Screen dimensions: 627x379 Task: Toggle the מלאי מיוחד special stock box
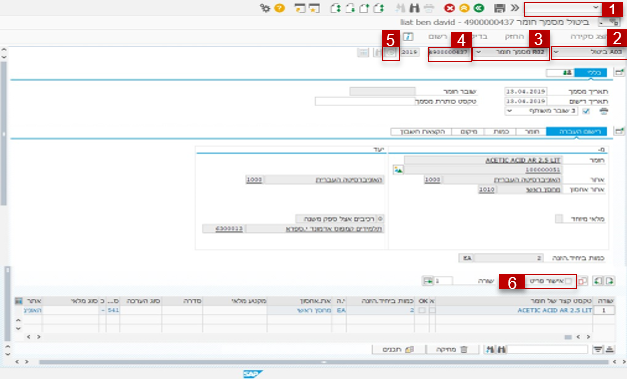[559, 218]
